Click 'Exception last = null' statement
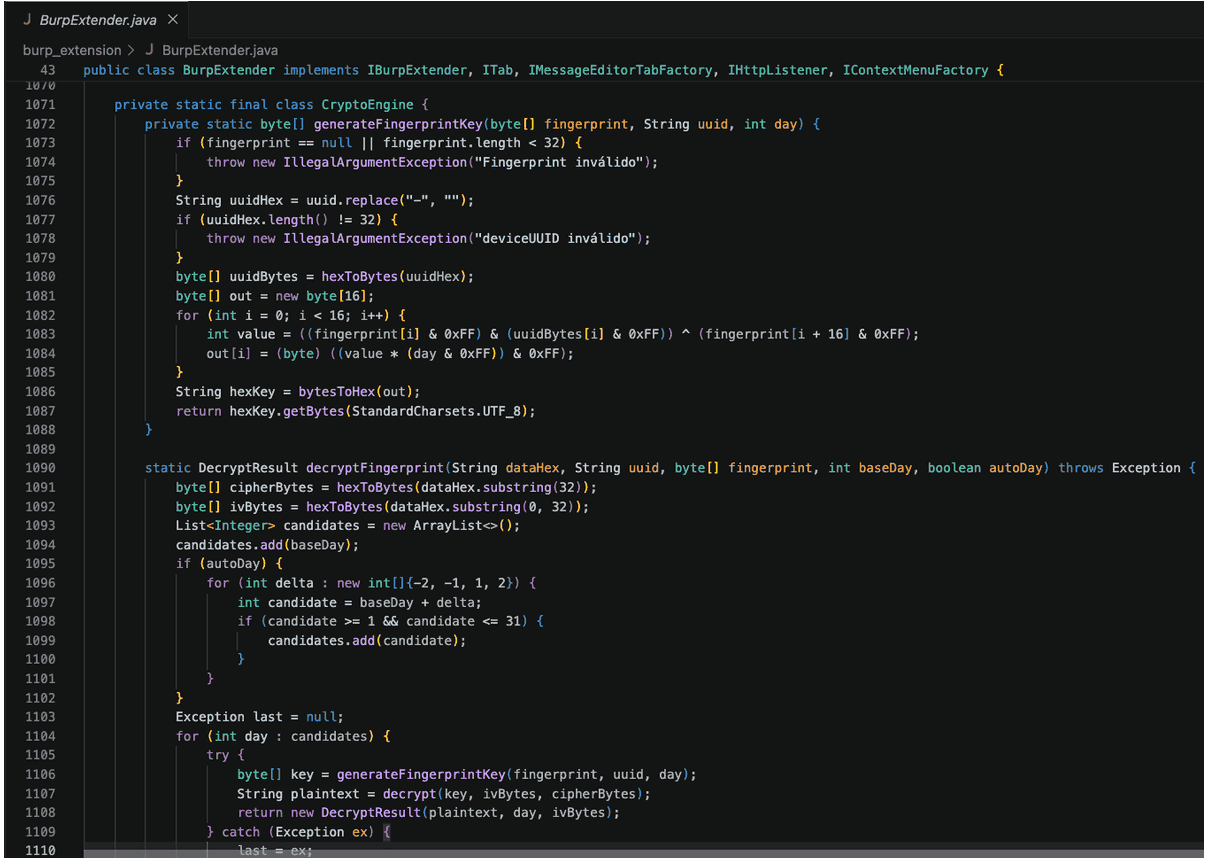 (259, 717)
